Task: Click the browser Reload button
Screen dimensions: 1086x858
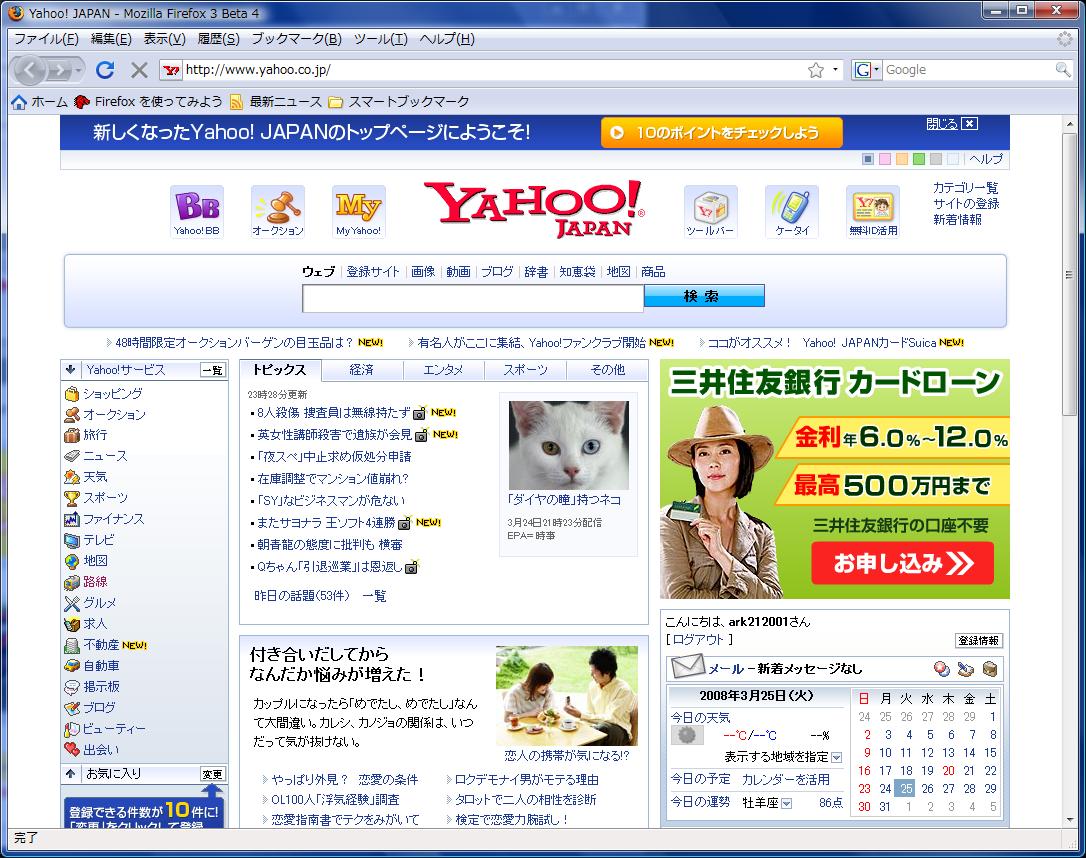Action: pos(105,69)
